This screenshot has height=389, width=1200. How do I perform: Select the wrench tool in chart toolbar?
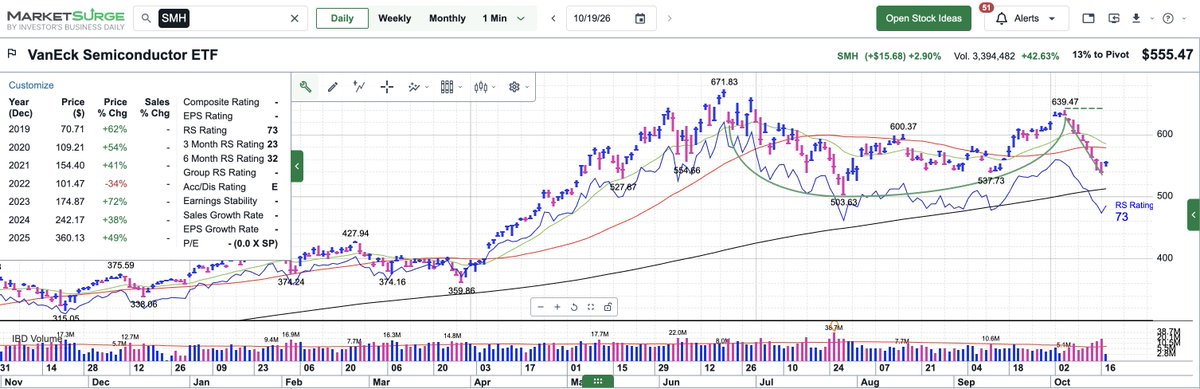pos(306,87)
